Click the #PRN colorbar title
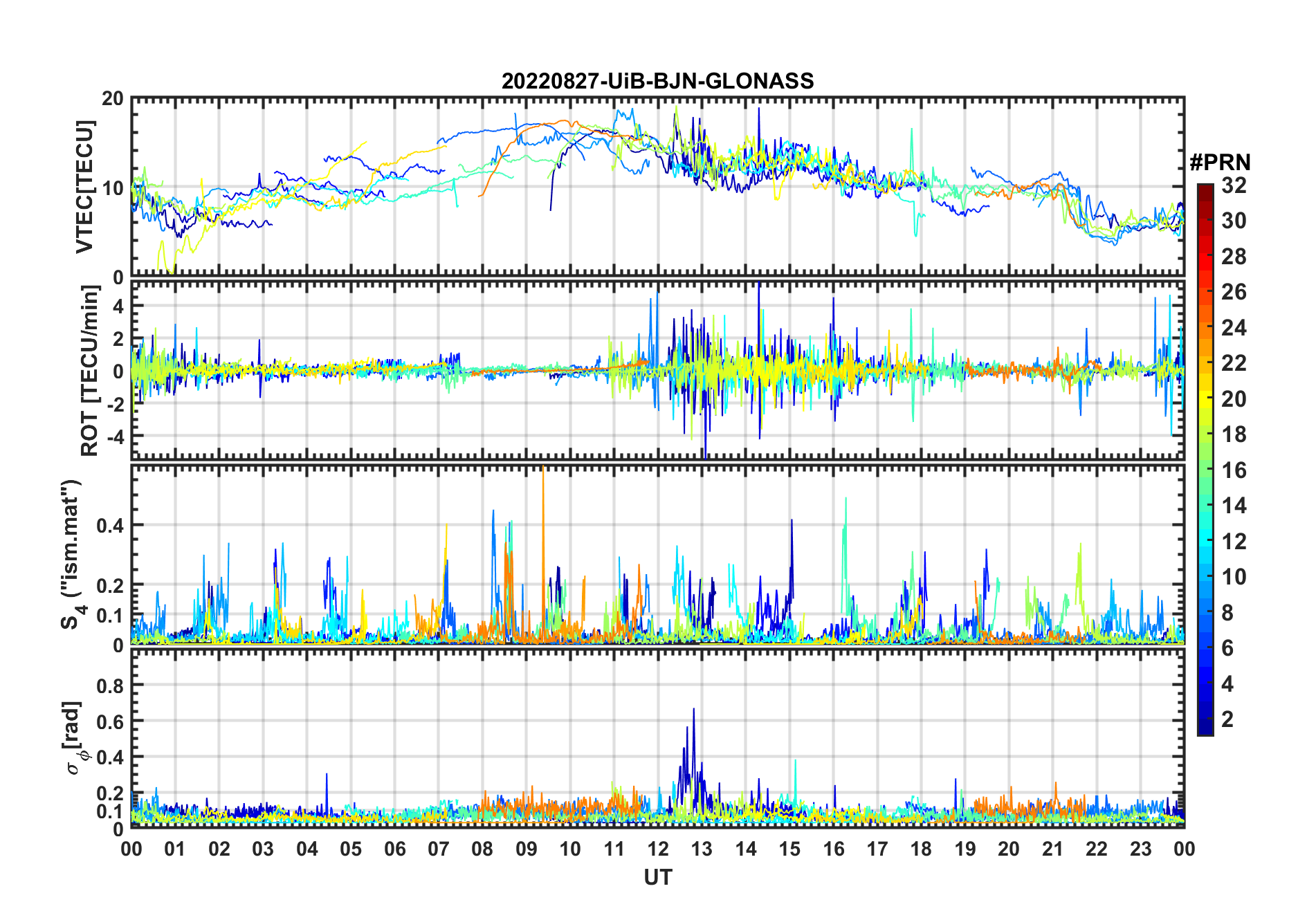This screenshot has height=920, width=1316. point(1220,163)
